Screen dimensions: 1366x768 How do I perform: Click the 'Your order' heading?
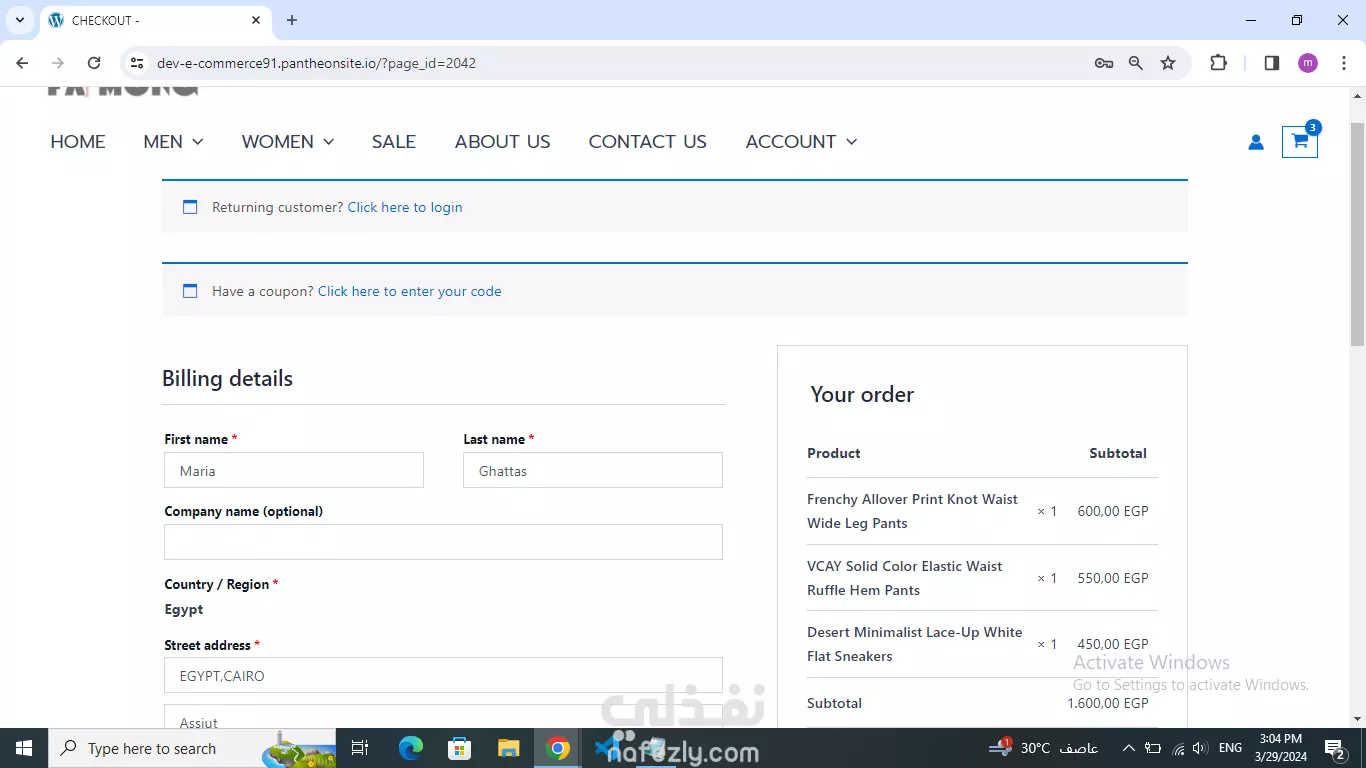point(862,394)
